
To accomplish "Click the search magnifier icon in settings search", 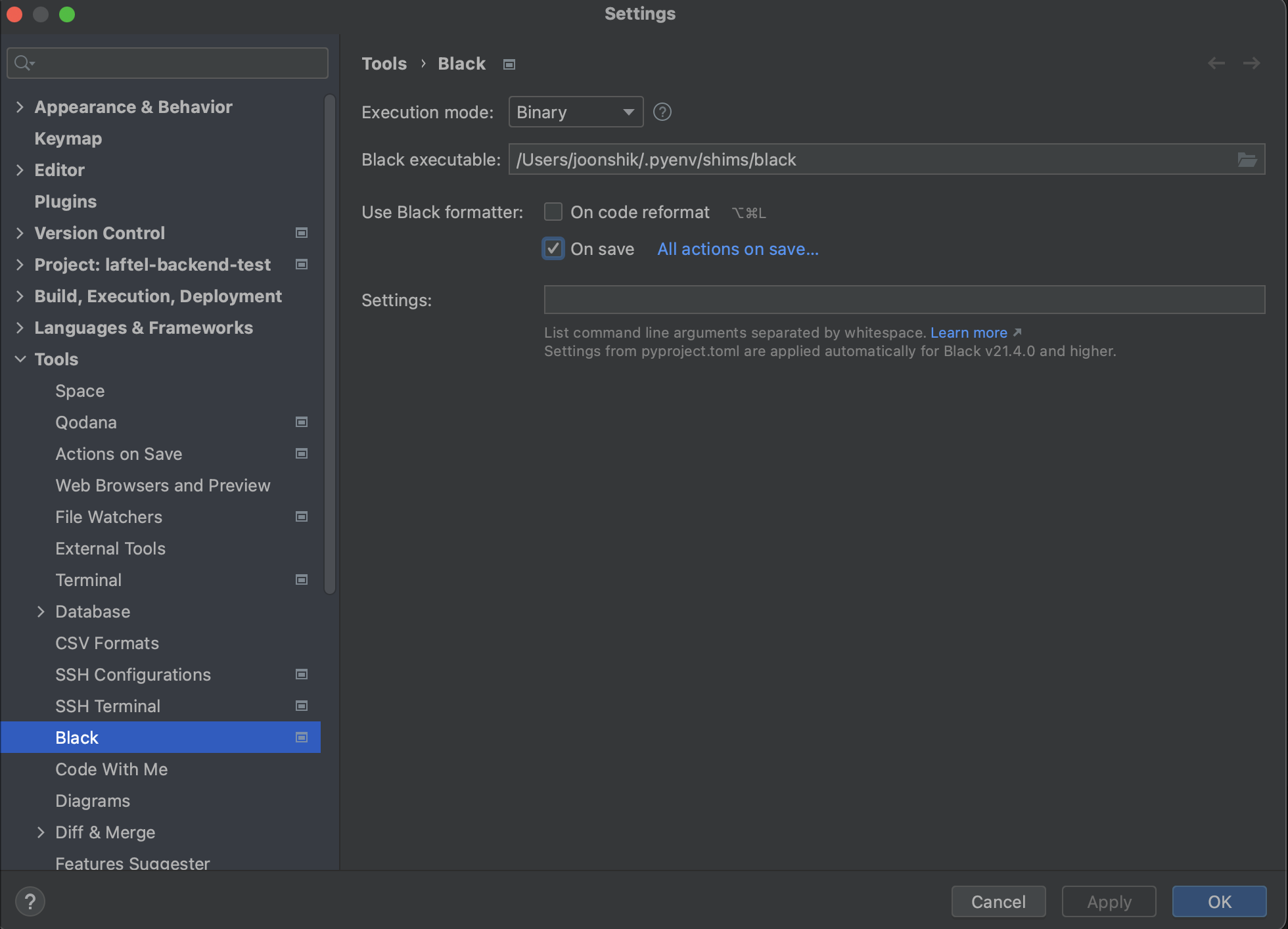I will point(23,63).
